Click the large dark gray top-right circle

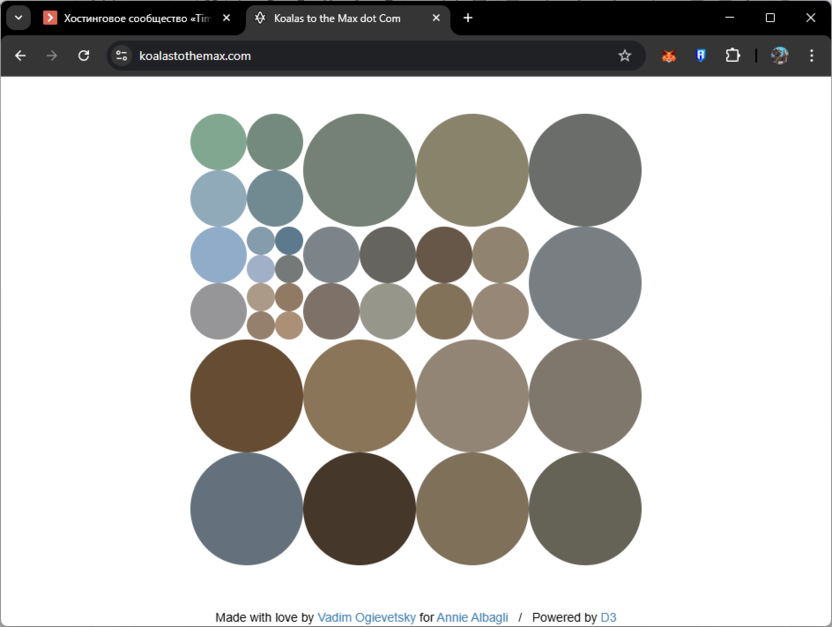(585, 170)
